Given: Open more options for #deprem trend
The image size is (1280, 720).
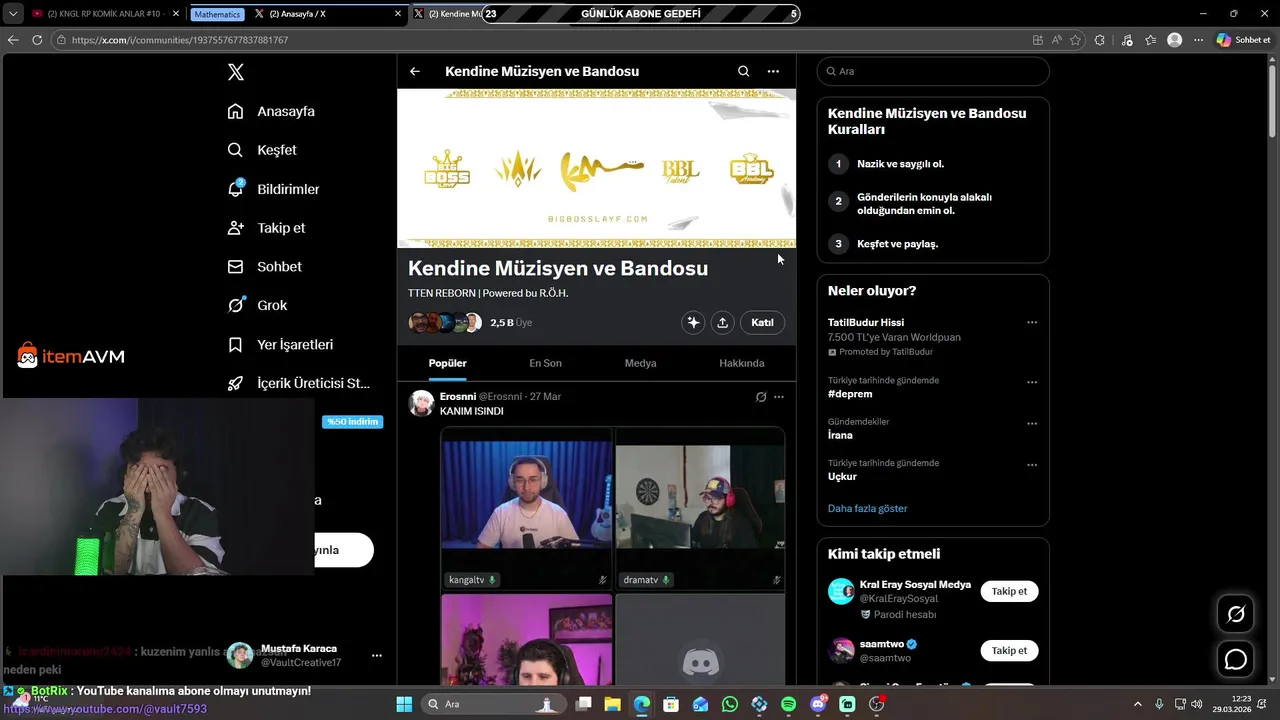Looking at the screenshot, I should [x=1032, y=382].
